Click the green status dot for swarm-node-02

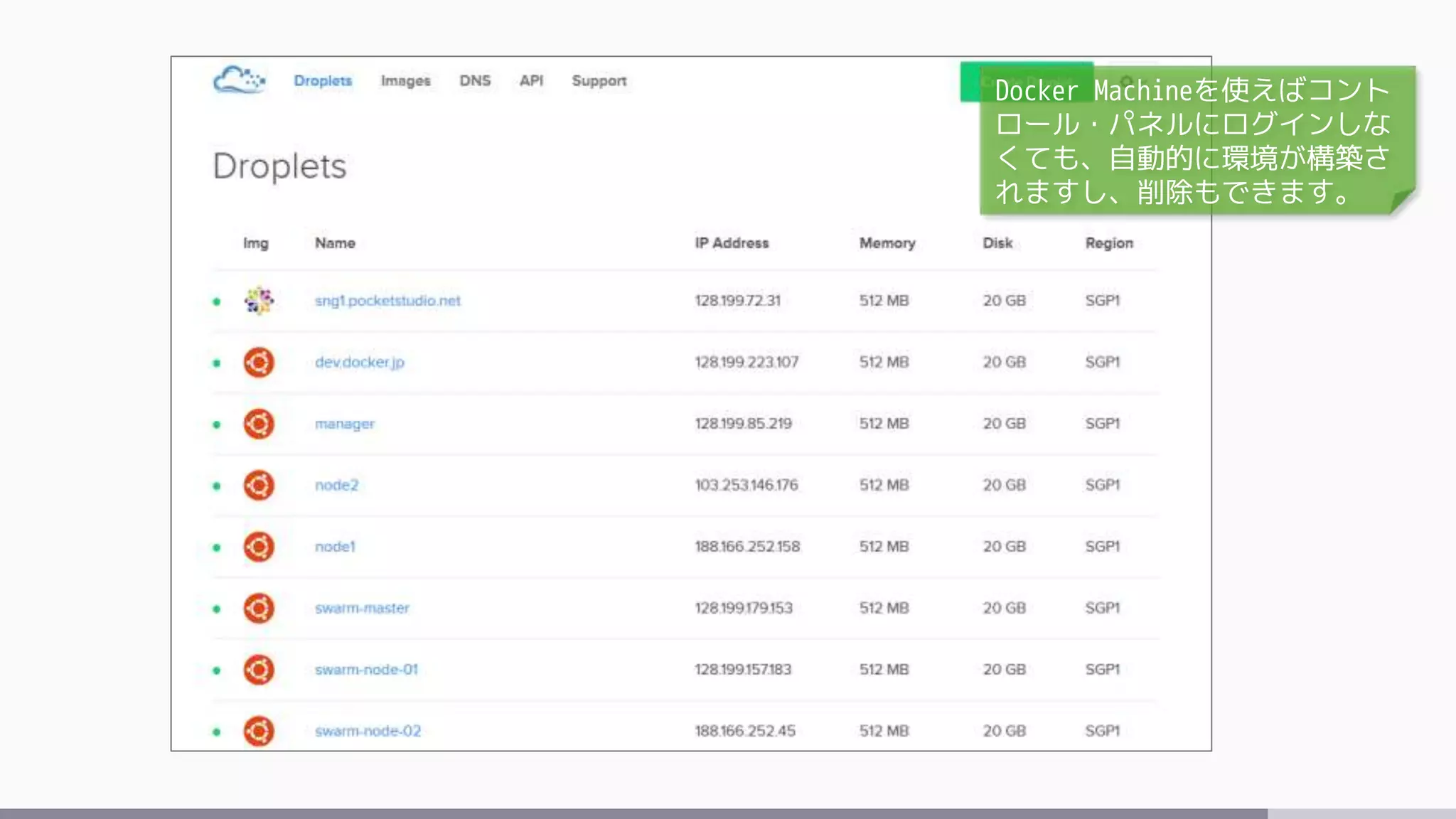click(x=217, y=732)
